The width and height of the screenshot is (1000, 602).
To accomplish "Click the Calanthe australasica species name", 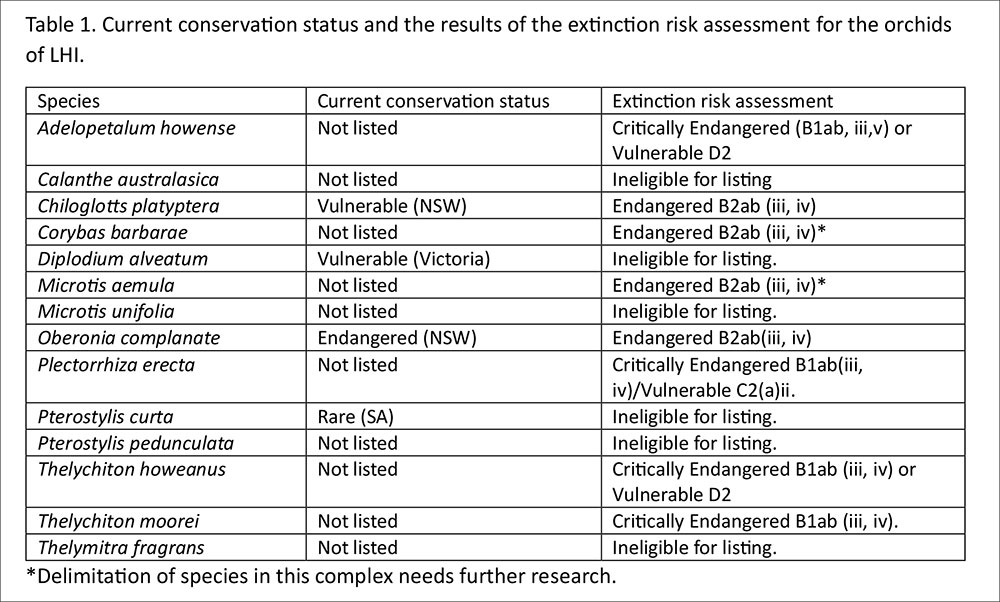I will pos(128,180).
